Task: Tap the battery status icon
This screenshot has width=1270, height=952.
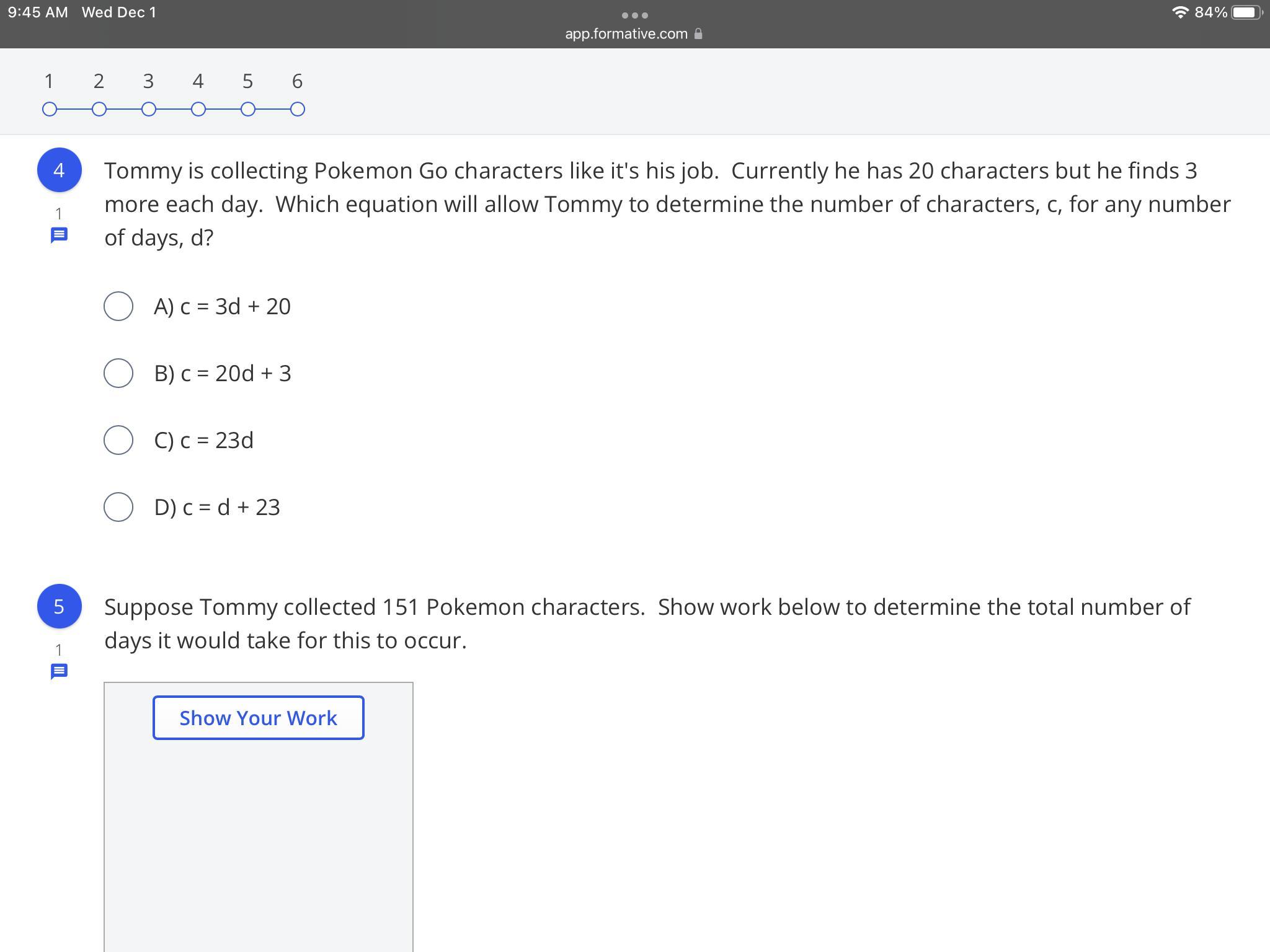Action: [x=1245, y=12]
